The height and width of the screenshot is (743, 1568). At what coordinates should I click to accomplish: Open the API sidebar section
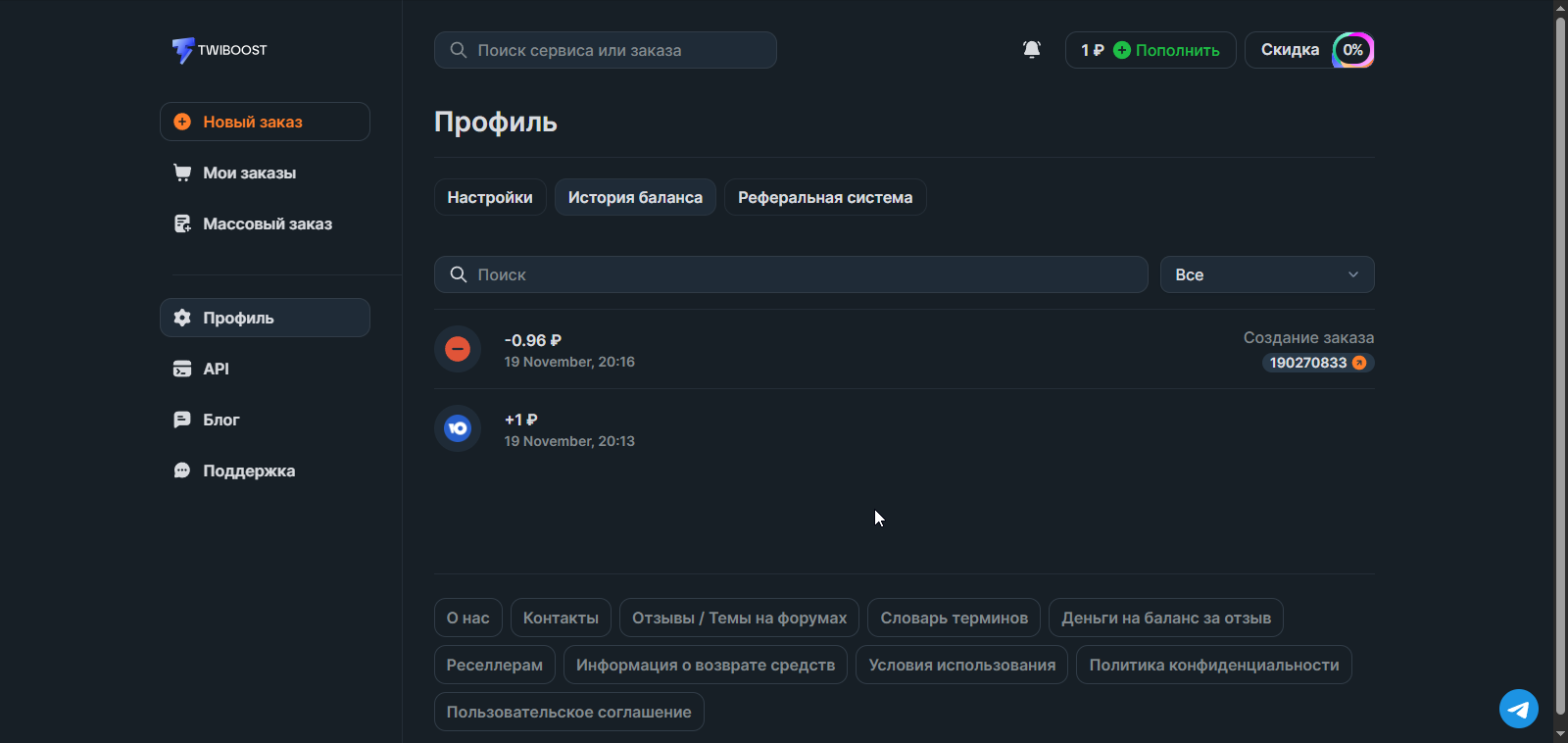216,369
